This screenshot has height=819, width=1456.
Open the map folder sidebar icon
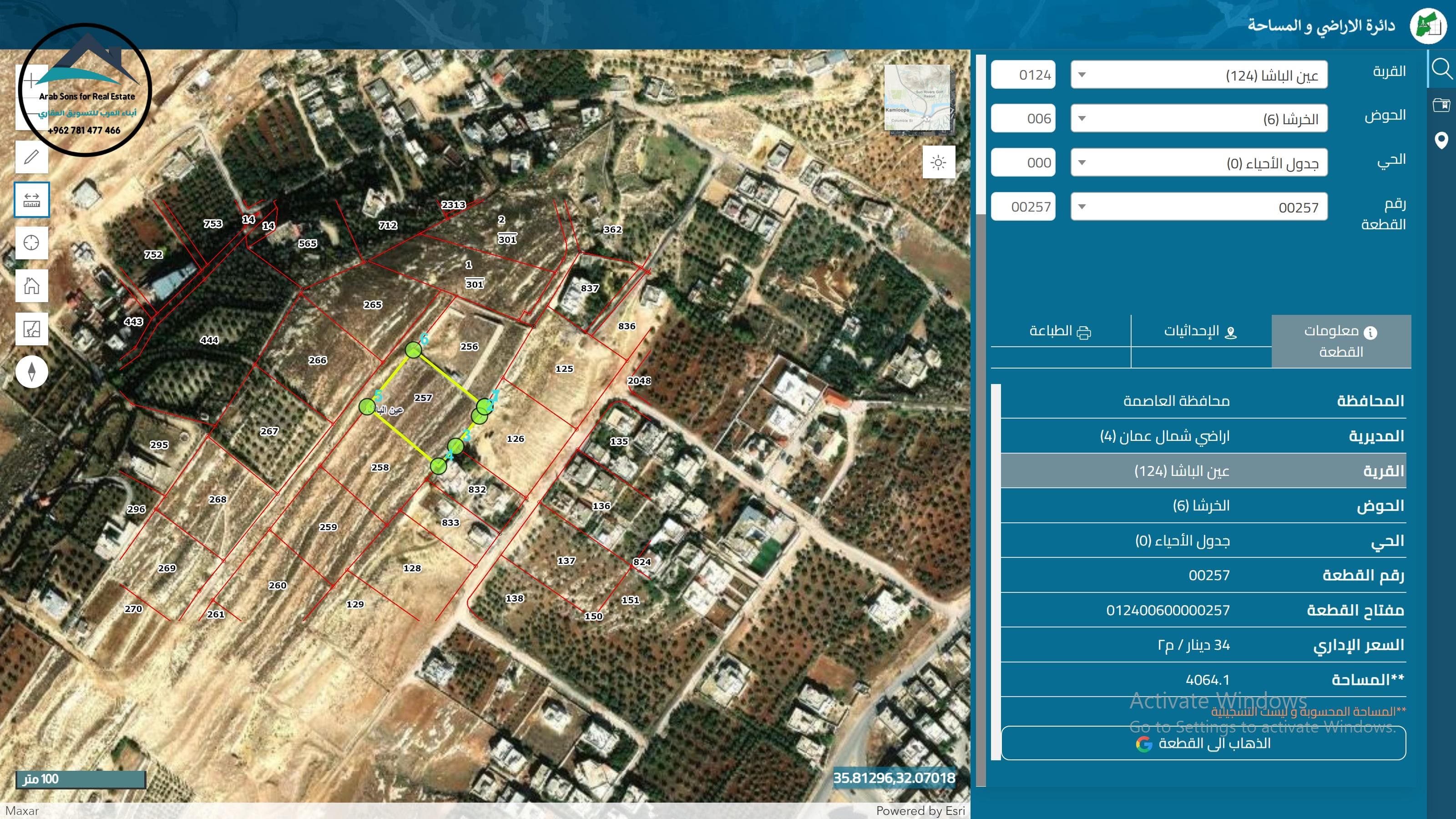[x=1441, y=105]
